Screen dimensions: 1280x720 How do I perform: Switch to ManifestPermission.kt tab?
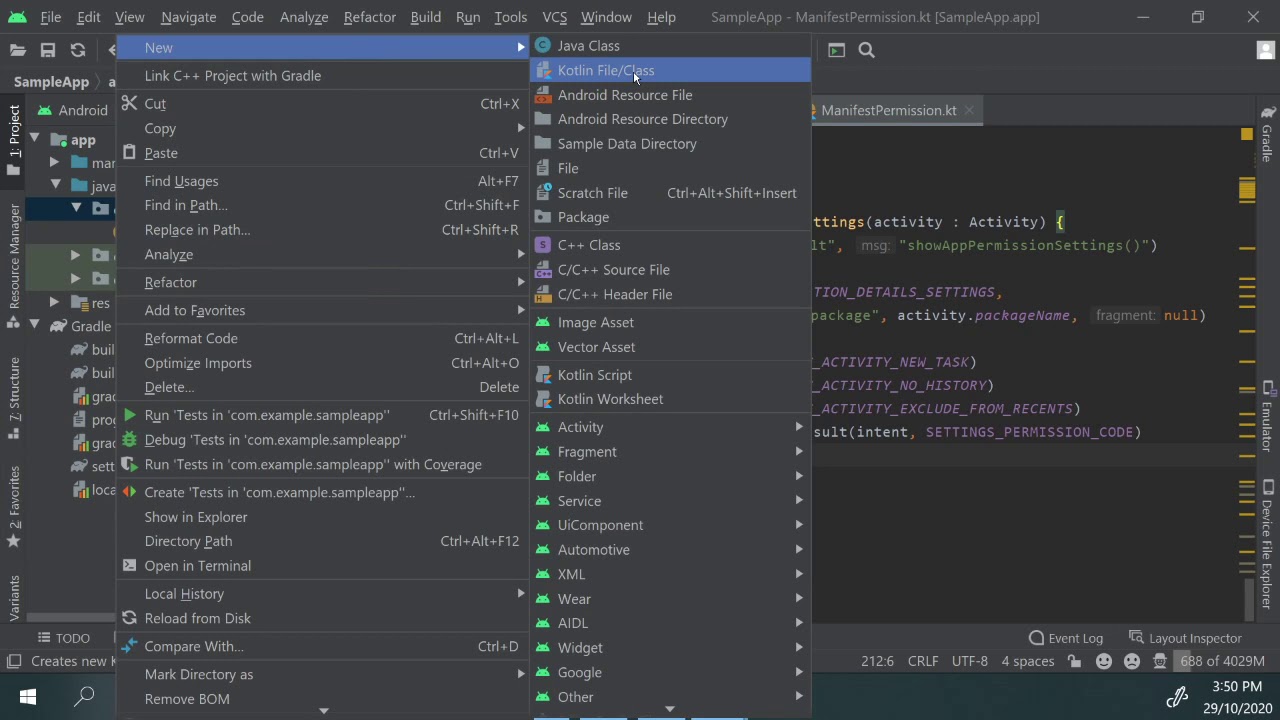[x=889, y=110]
